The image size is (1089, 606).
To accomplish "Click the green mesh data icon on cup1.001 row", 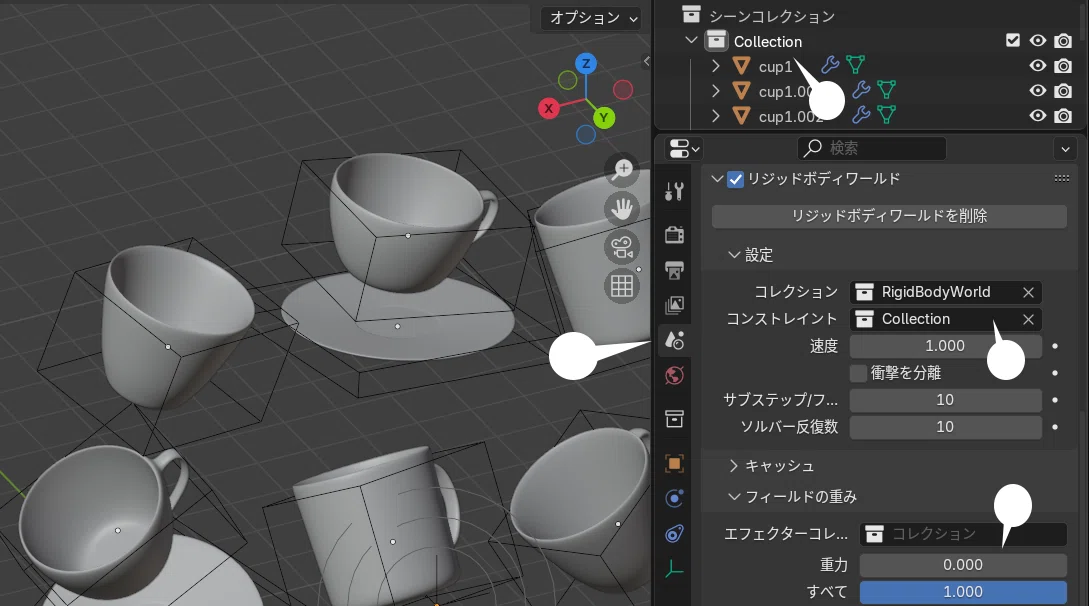I will click(886, 90).
